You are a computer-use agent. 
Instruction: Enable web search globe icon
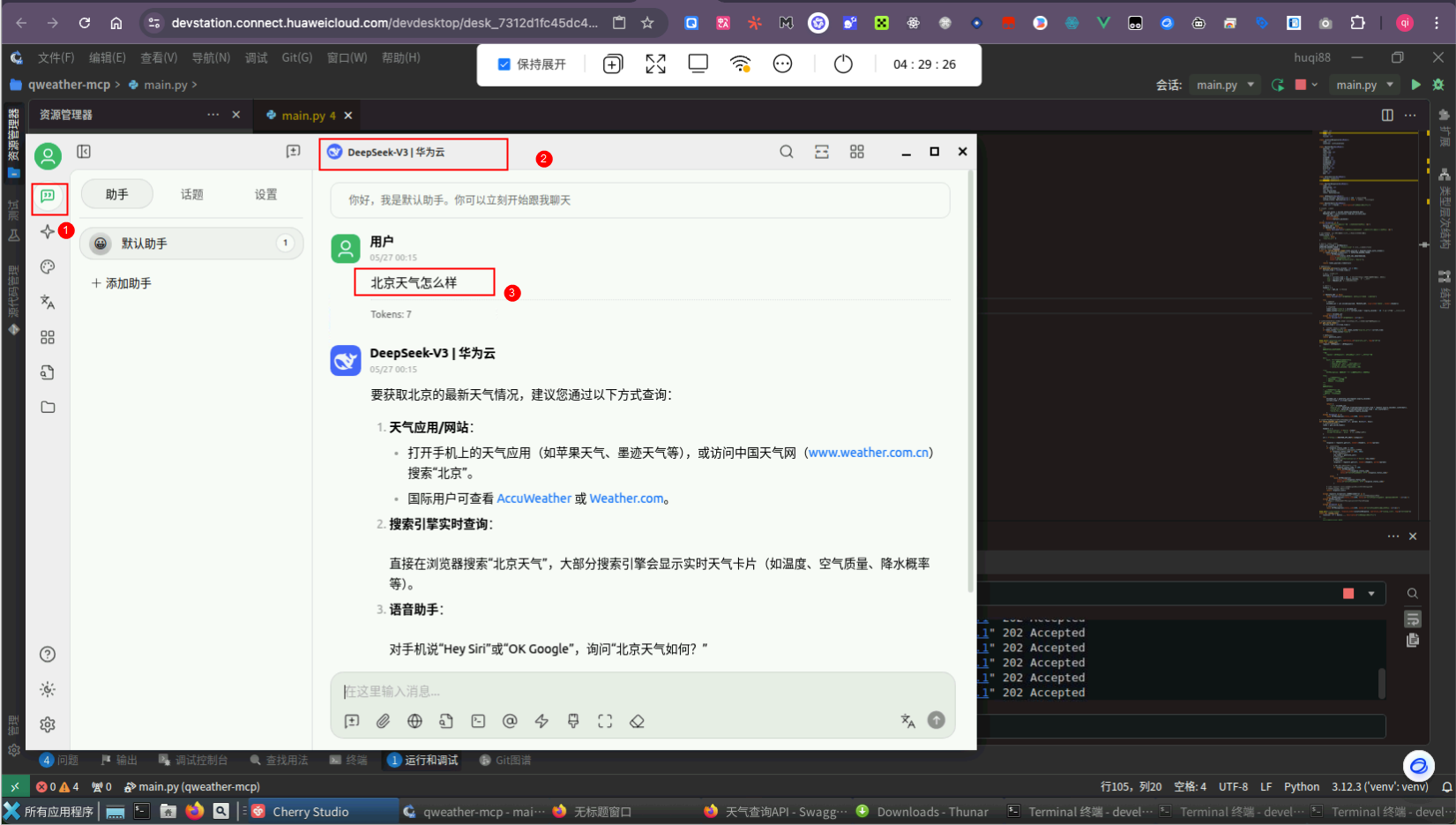click(x=415, y=721)
